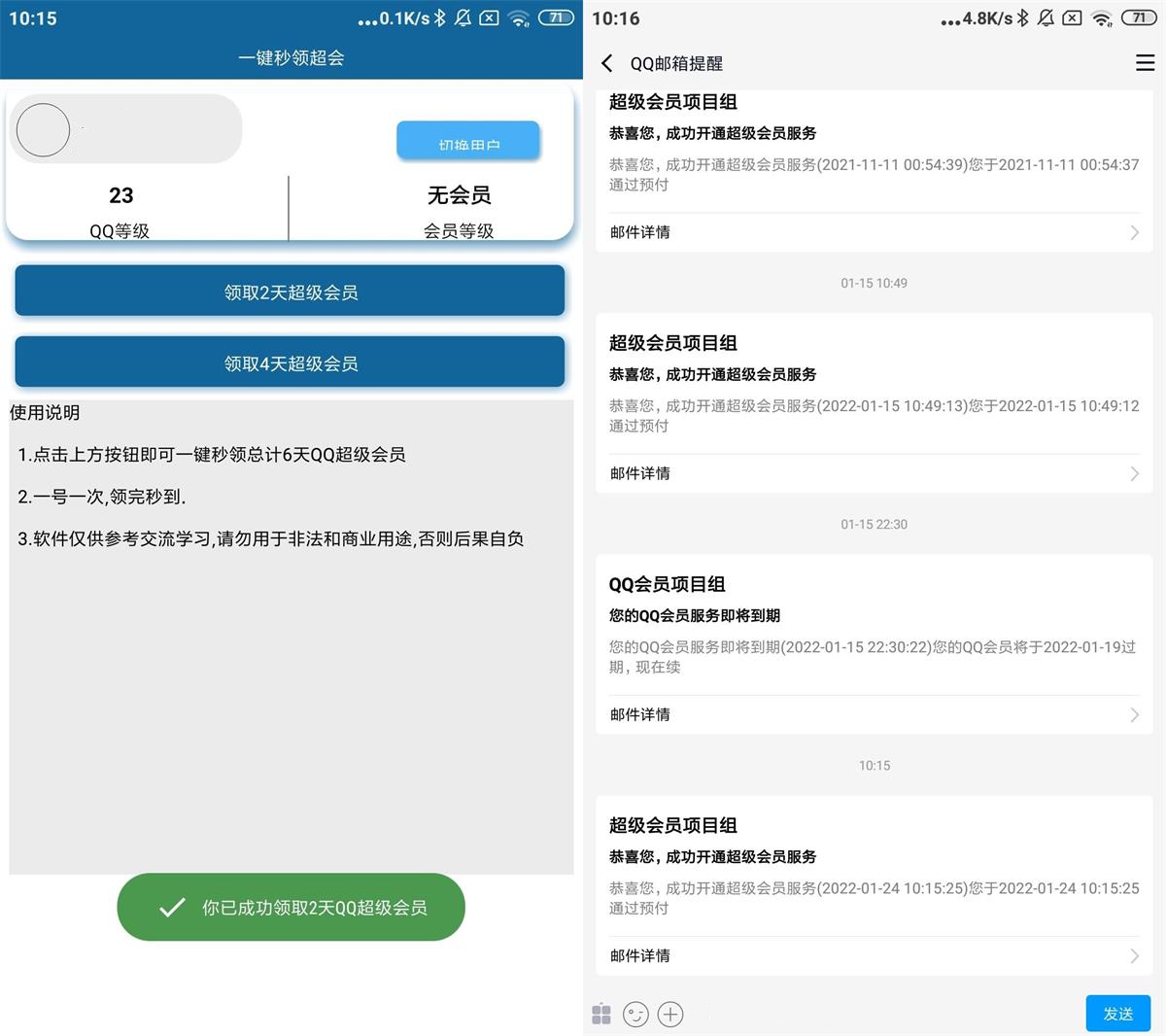Tap the QQ会员项目组 card title

pyautogui.click(x=667, y=584)
